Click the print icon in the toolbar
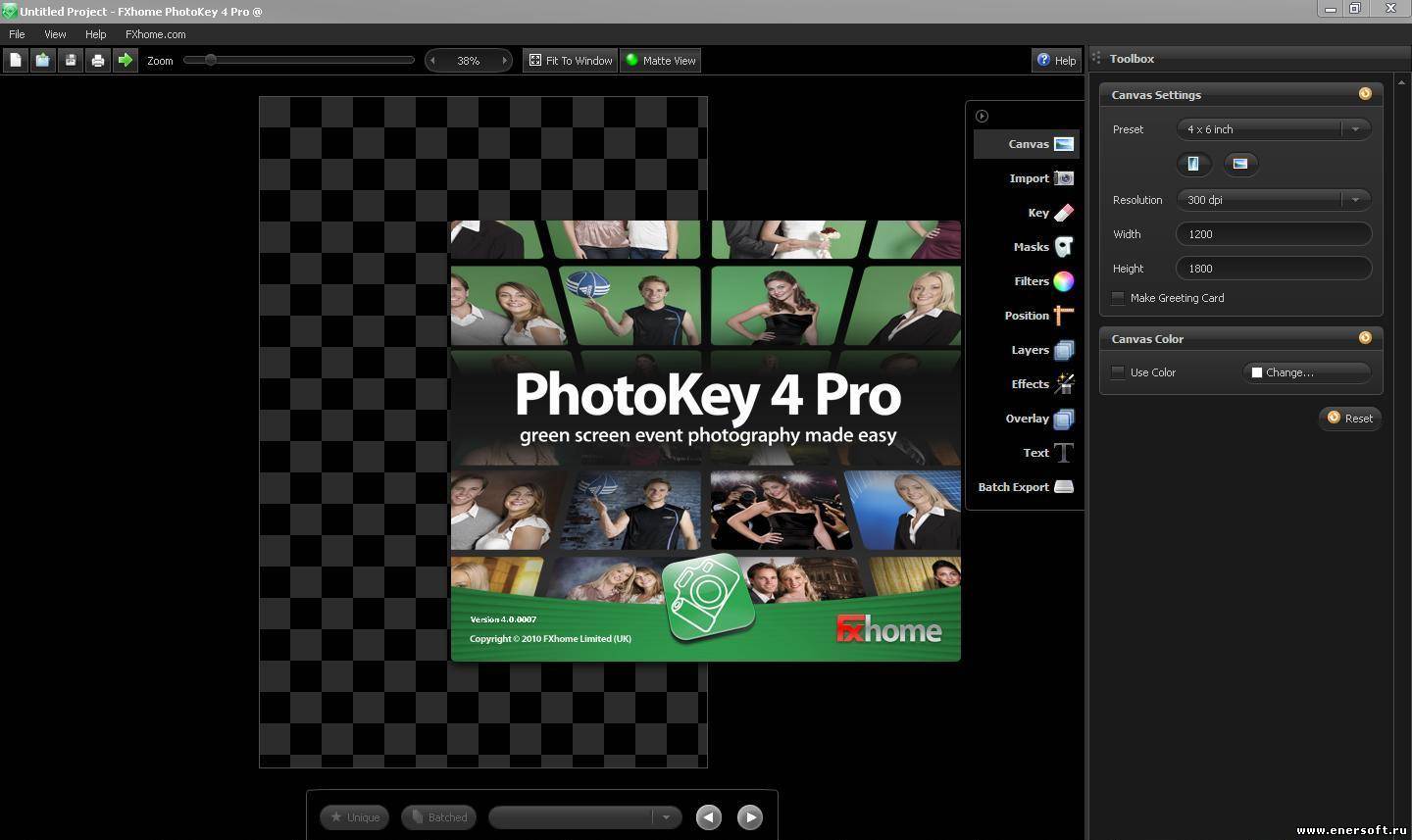The height and width of the screenshot is (840, 1412). pos(97,61)
